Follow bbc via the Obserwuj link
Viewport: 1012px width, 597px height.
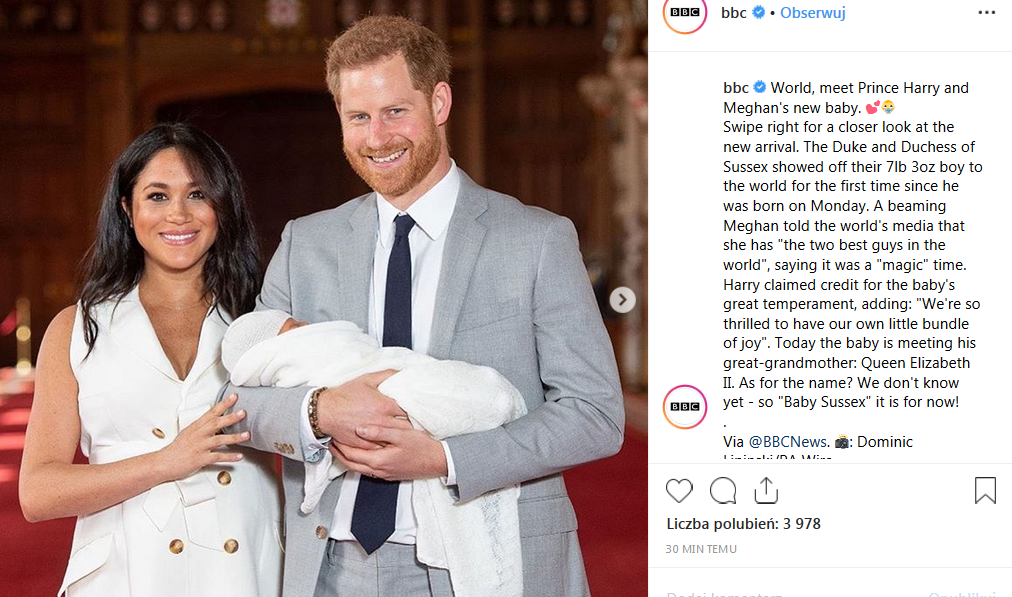point(813,12)
